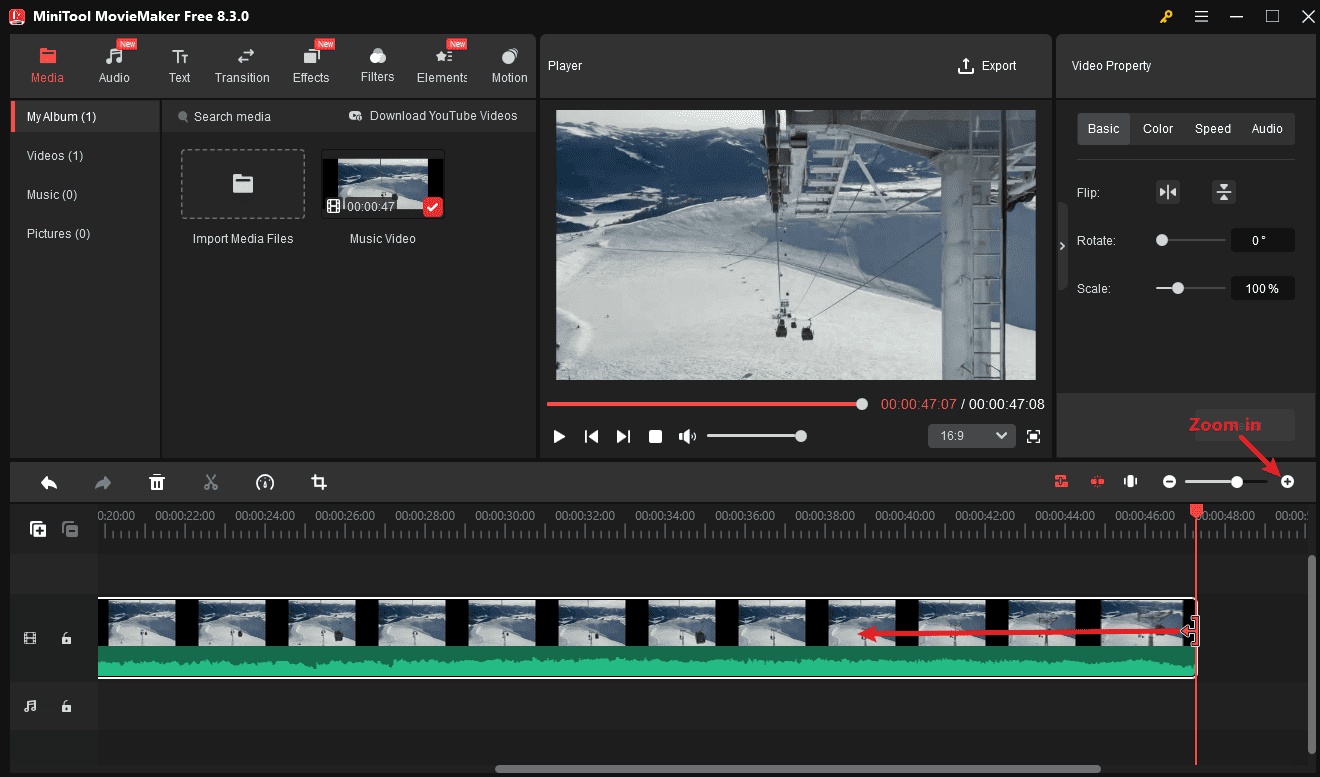Click the horizontal timeline scrollbar
The image size is (1320, 777).
[x=798, y=769]
